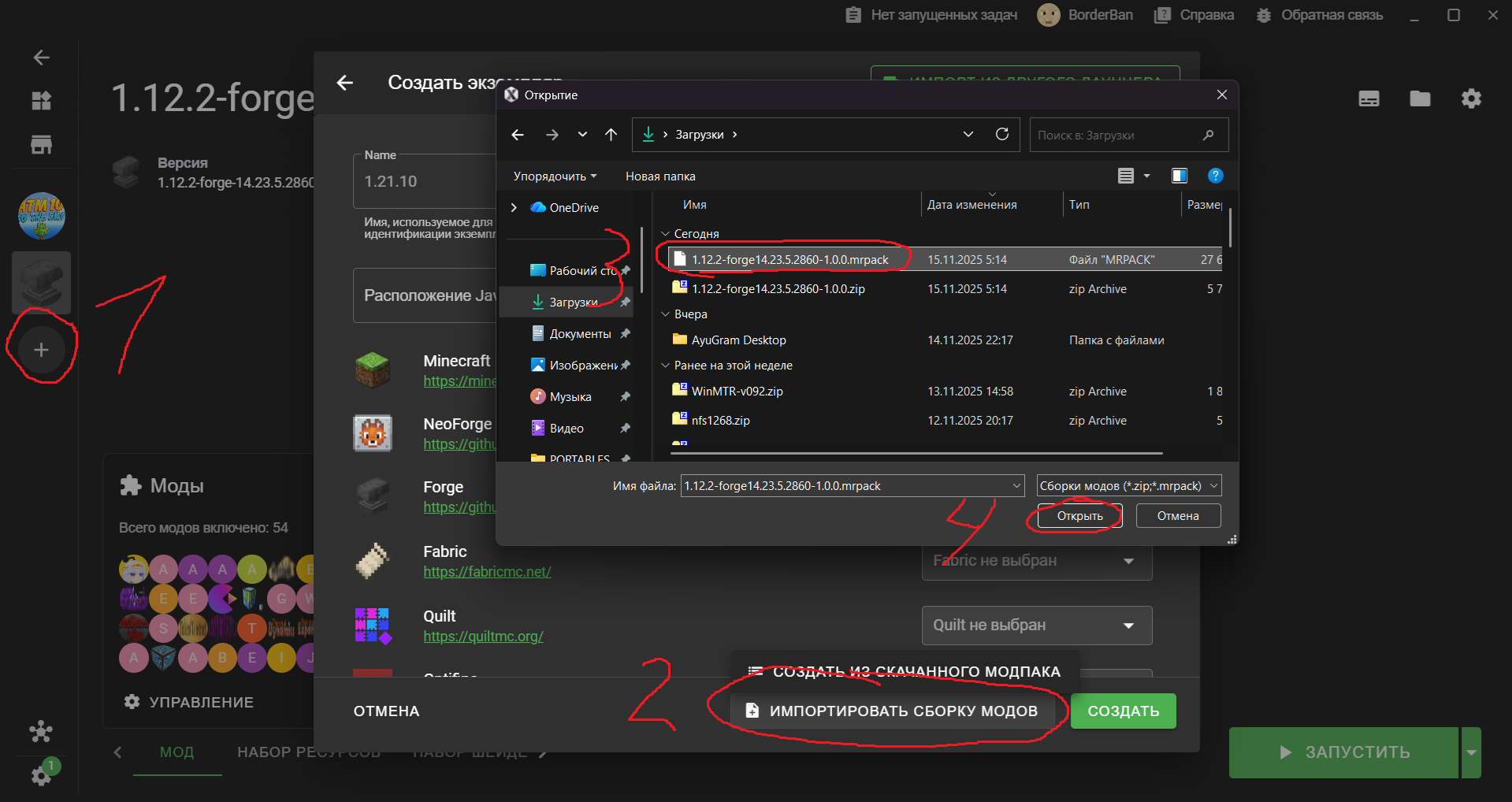Open the instance settings gear icon
The height and width of the screenshot is (802, 1512).
[1470, 98]
